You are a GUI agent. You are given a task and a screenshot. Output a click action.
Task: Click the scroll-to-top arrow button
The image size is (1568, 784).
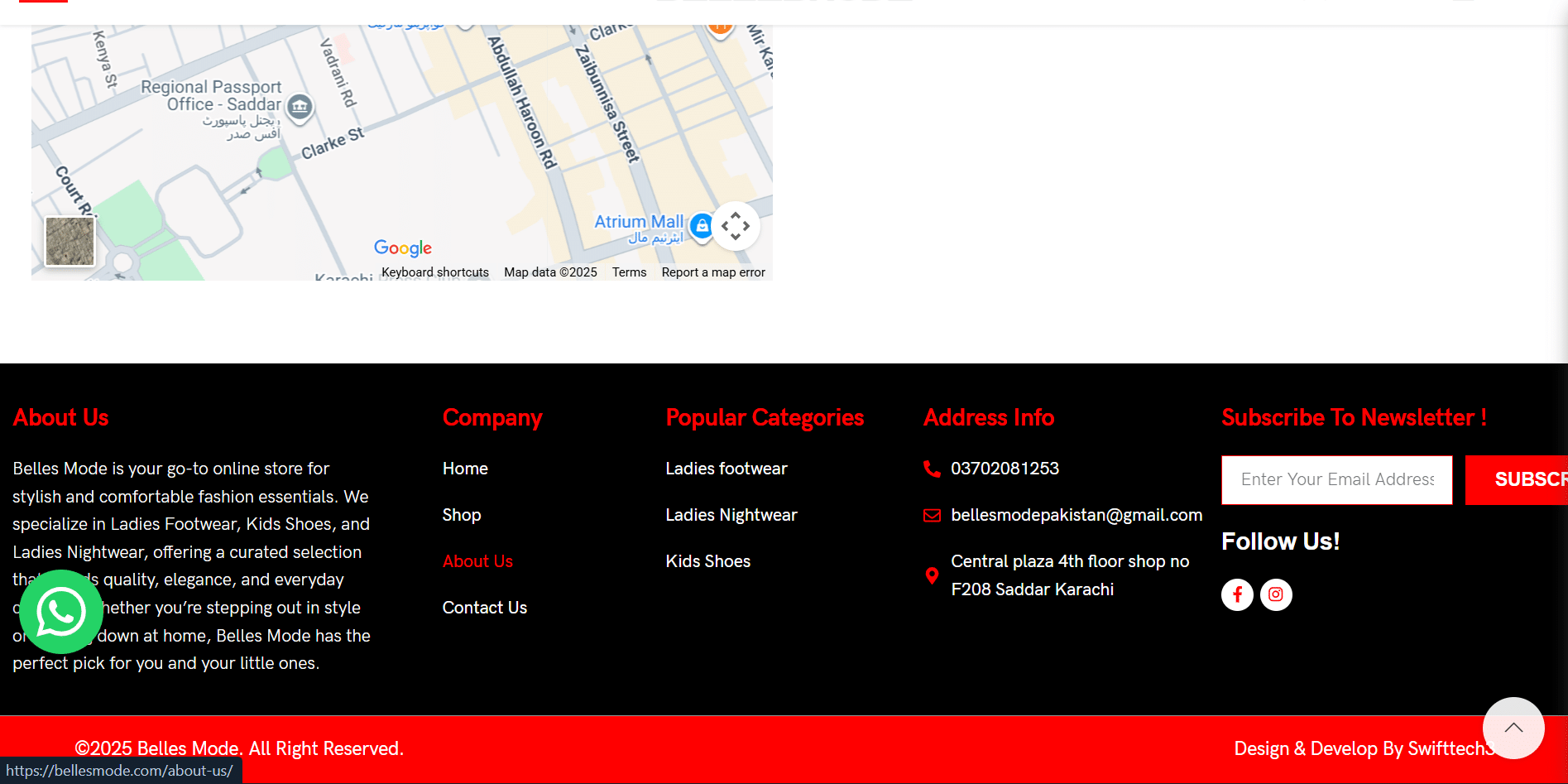pos(1513,728)
